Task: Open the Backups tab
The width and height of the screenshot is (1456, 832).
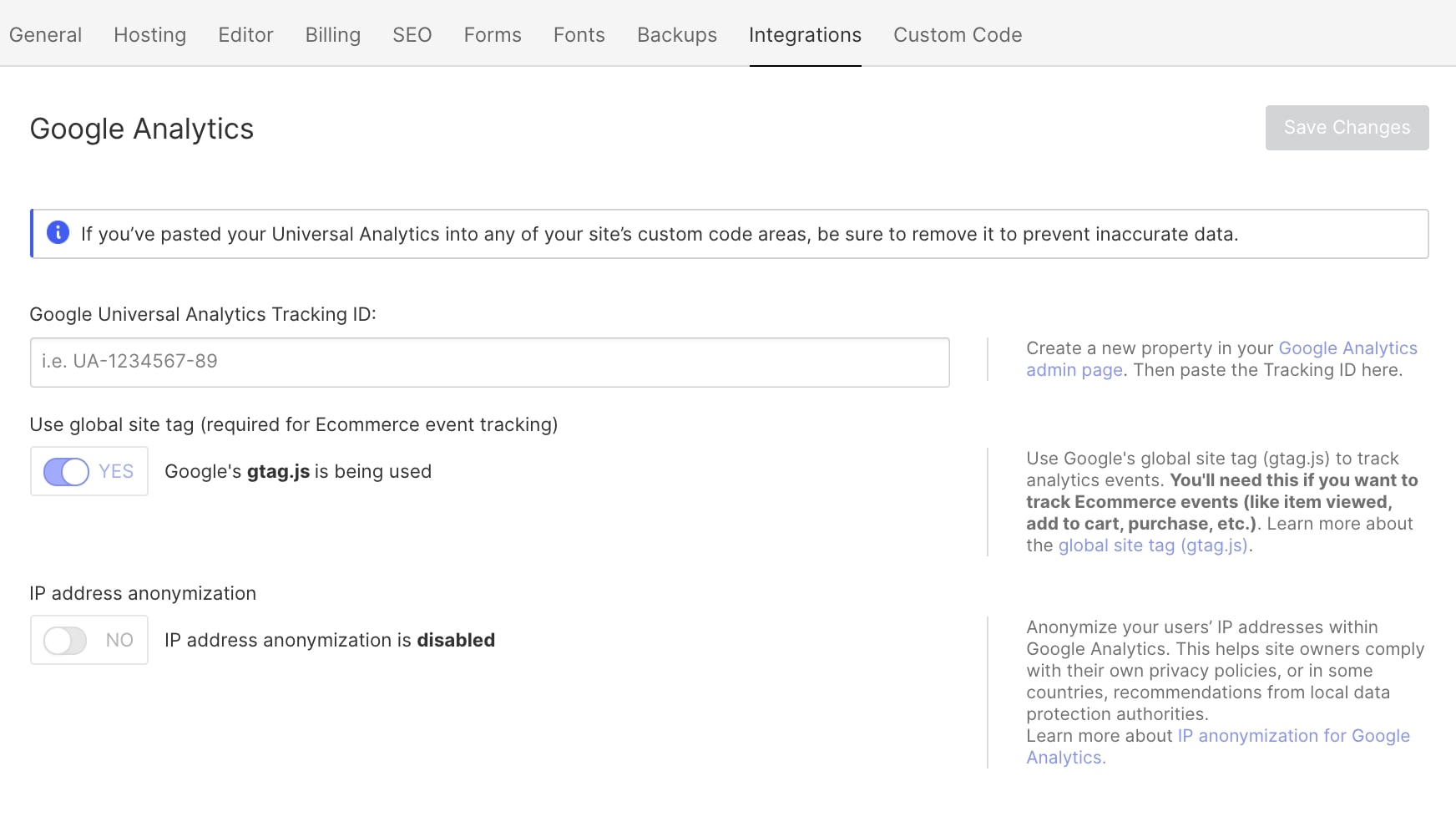Action: (x=677, y=34)
